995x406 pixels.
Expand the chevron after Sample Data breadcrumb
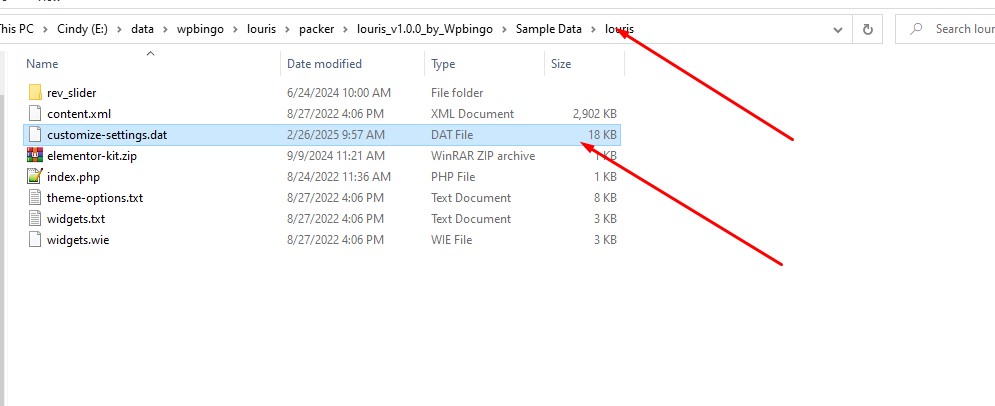pyautogui.click(x=594, y=29)
